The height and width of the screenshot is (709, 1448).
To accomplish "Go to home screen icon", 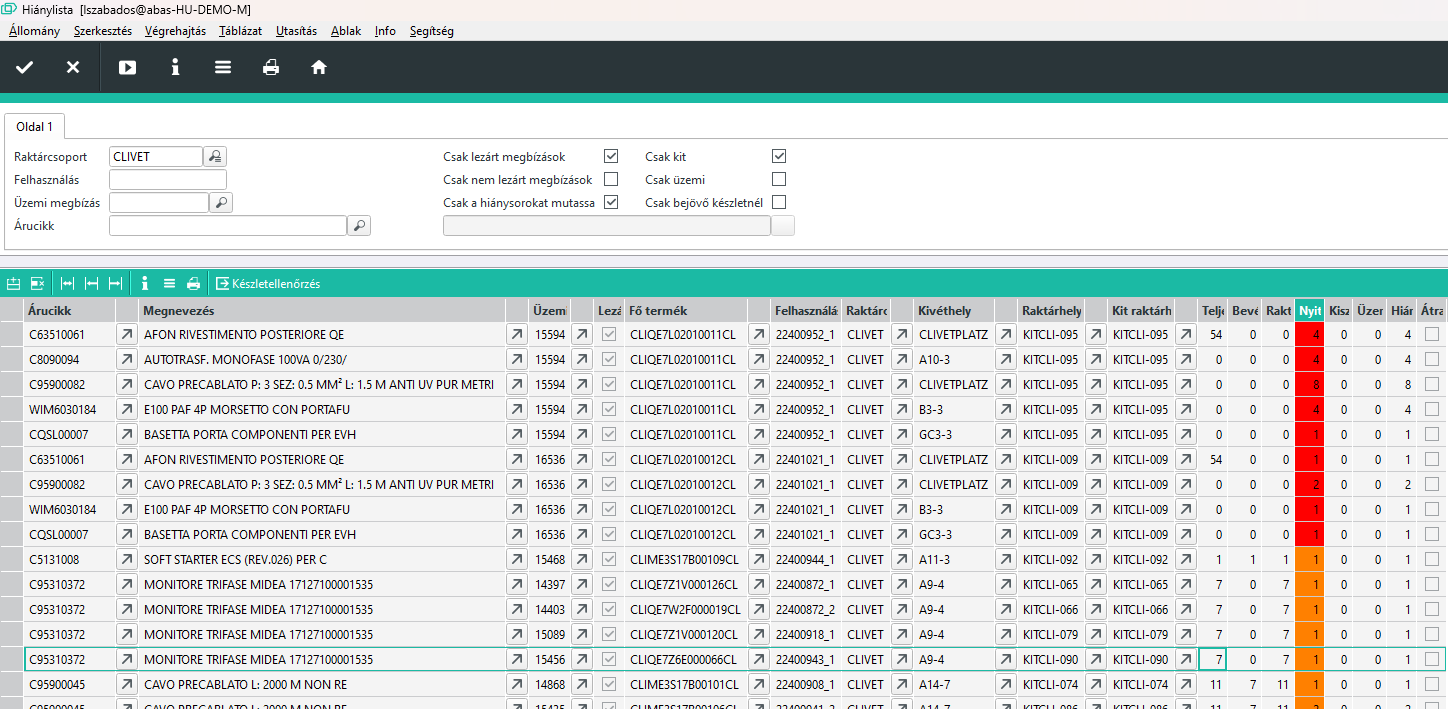I will (x=319, y=68).
